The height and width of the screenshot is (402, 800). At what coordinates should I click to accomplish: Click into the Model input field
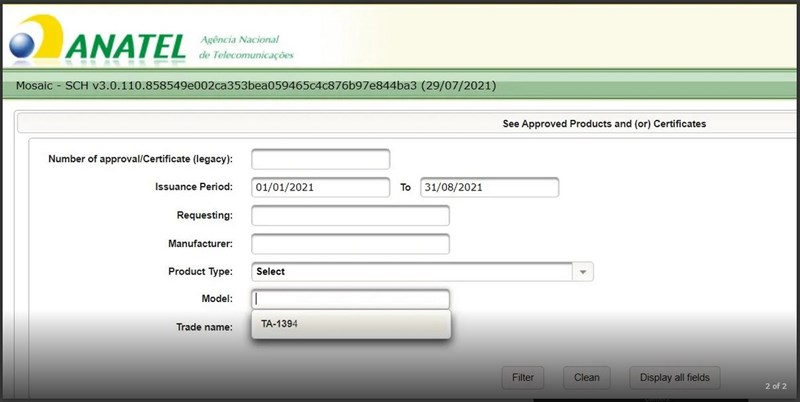(351, 299)
